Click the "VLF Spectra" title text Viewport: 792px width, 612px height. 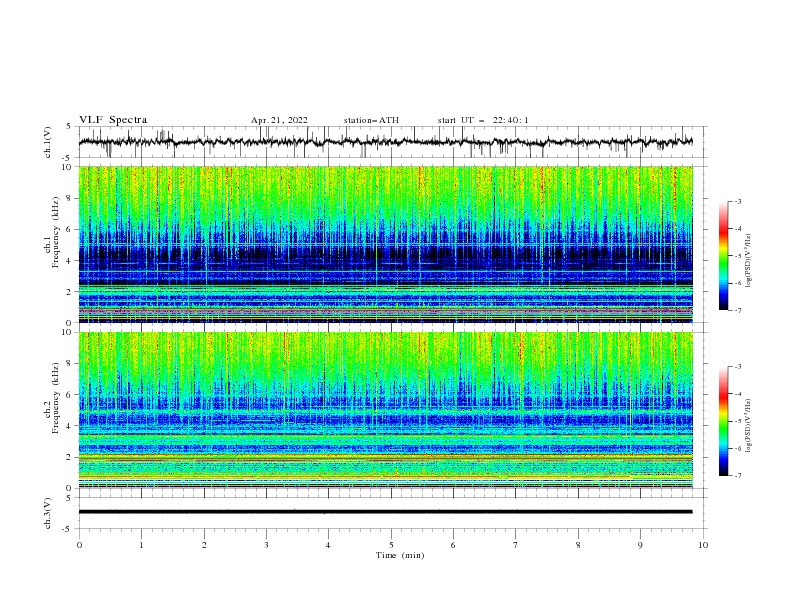[113, 120]
